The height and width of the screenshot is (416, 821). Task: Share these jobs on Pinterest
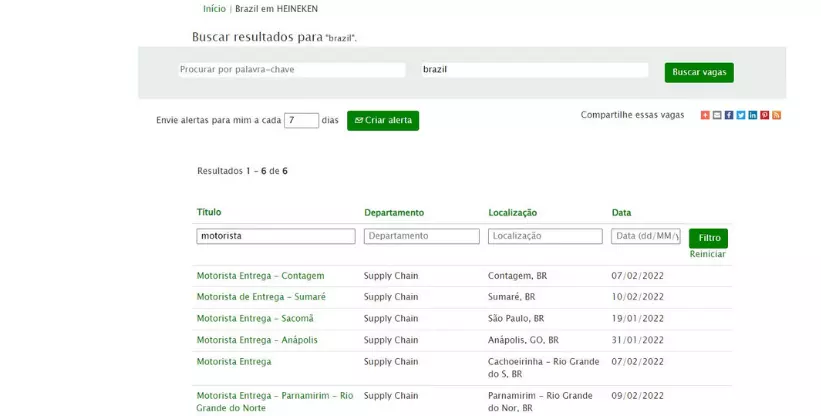pos(764,115)
